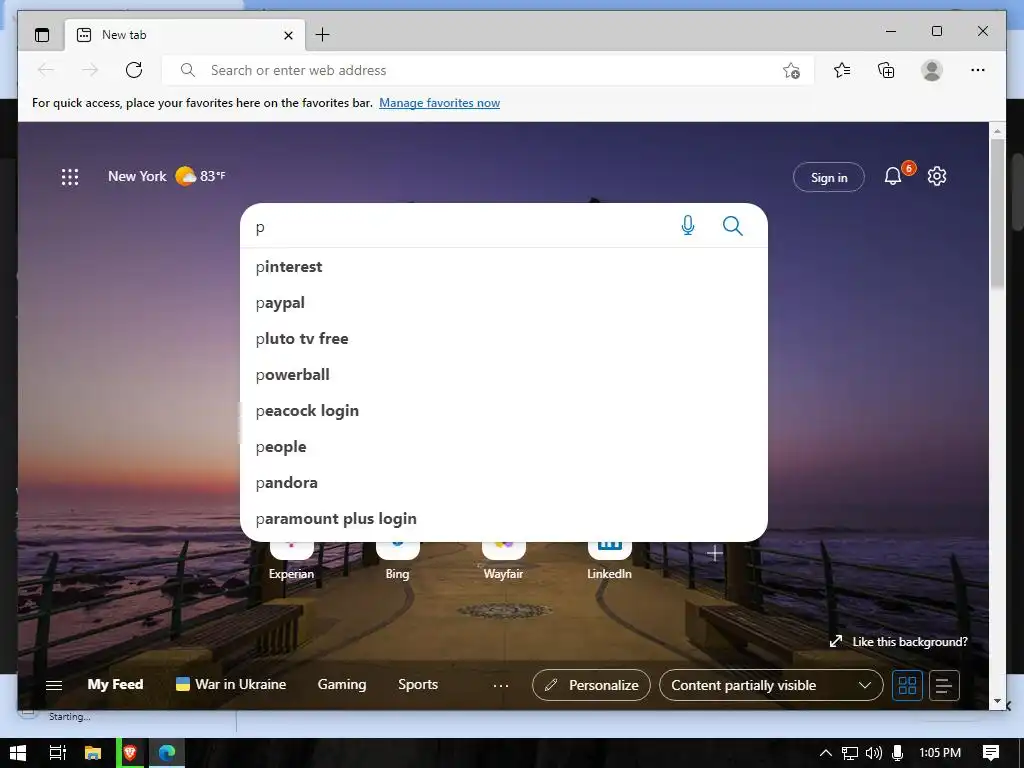
Task: Open Brave browser from the taskbar
Action: (130, 753)
